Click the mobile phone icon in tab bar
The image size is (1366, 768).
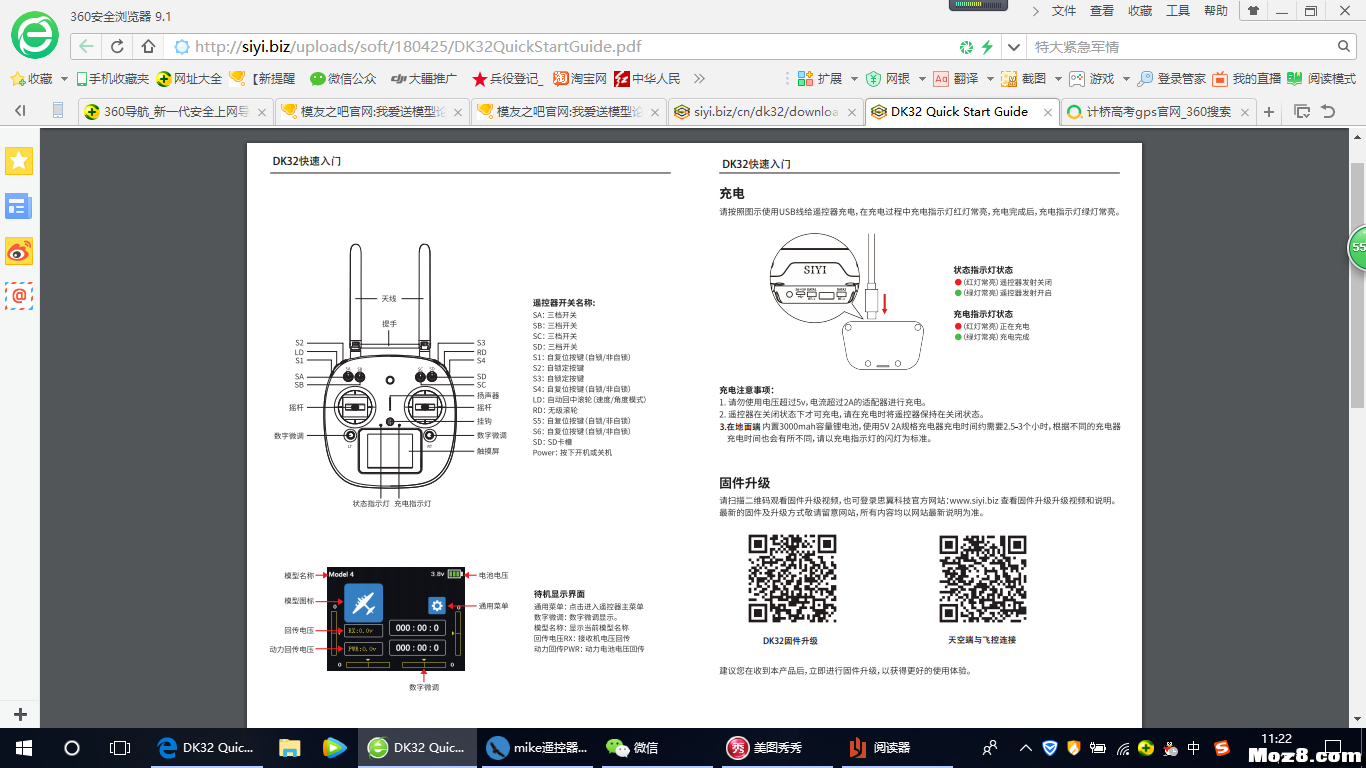[58, 111]
